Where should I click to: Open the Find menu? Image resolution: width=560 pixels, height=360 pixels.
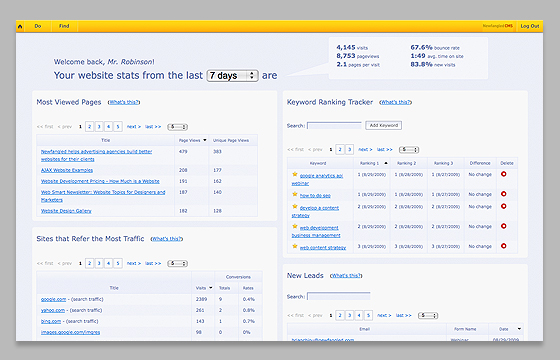(x=64, y=26)
